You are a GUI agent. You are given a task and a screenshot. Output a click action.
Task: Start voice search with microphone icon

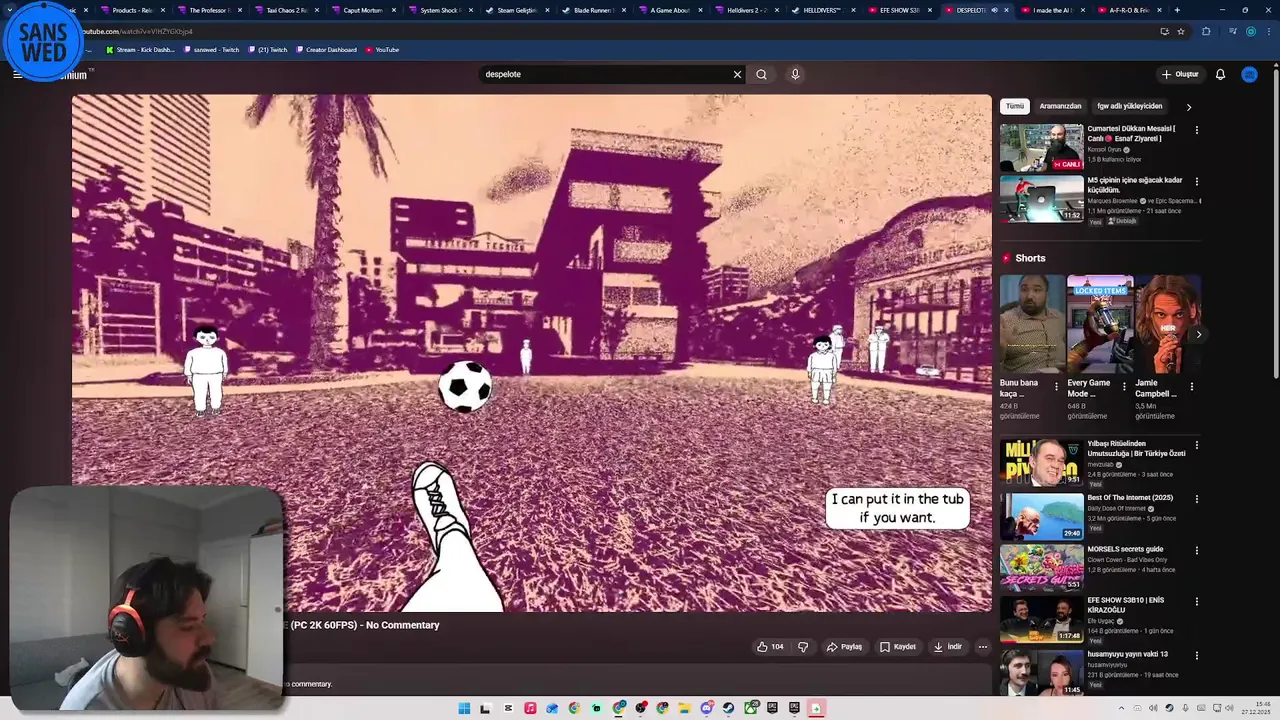coord(795,74)
